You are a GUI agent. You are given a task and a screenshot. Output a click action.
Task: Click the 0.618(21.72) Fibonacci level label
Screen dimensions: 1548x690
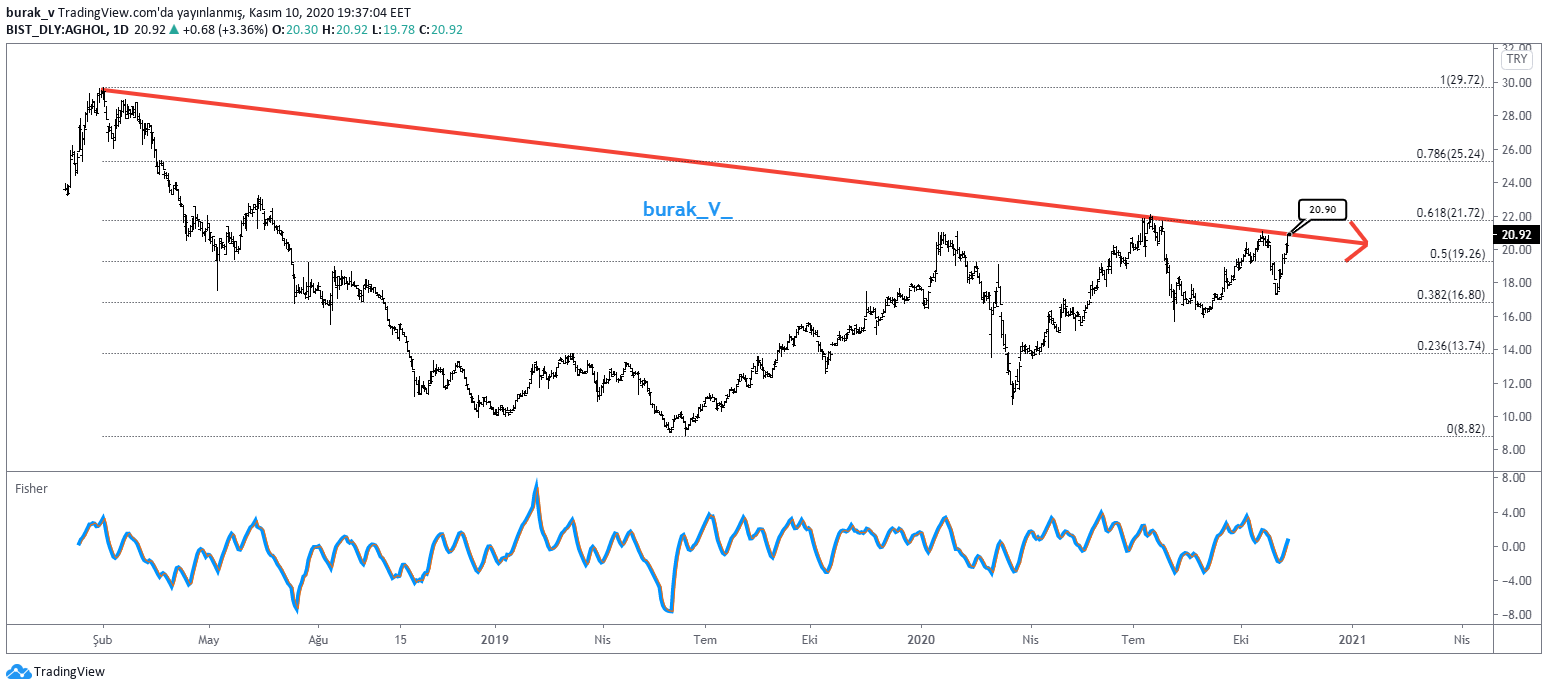(1451, 214)
